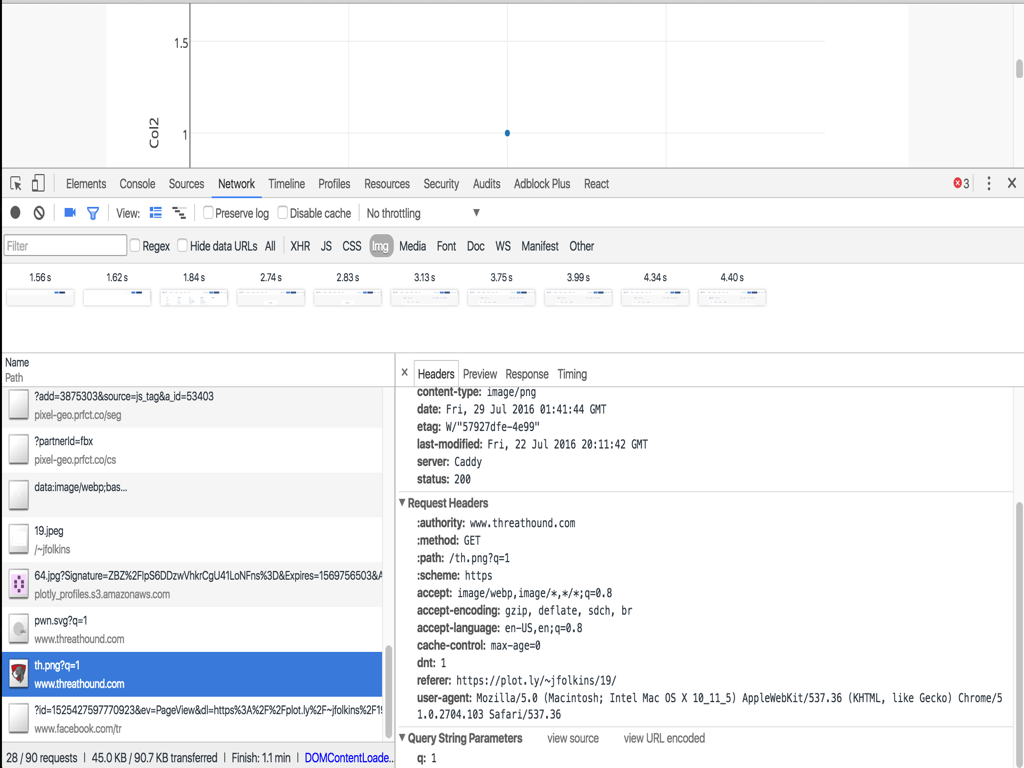Toggle screenshot capture camera icon
Viewport: 1024px width, 768px height.
tap(70, 213)
